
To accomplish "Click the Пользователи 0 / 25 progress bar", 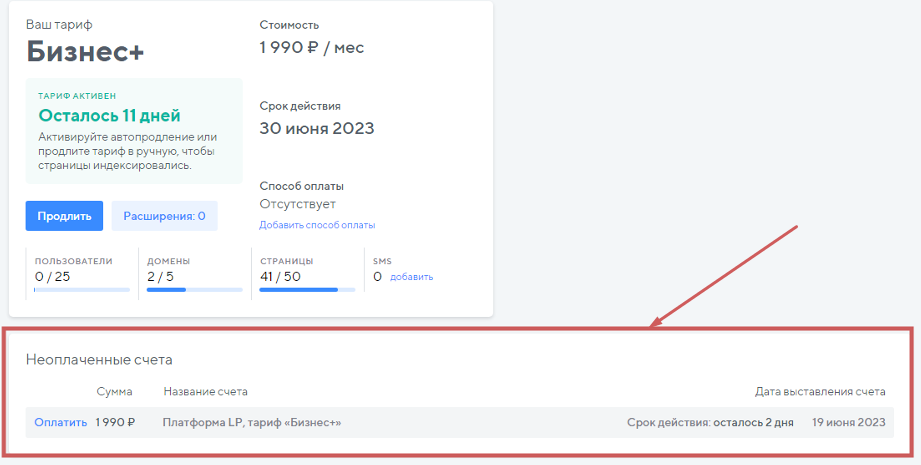I will click(82, 290).
